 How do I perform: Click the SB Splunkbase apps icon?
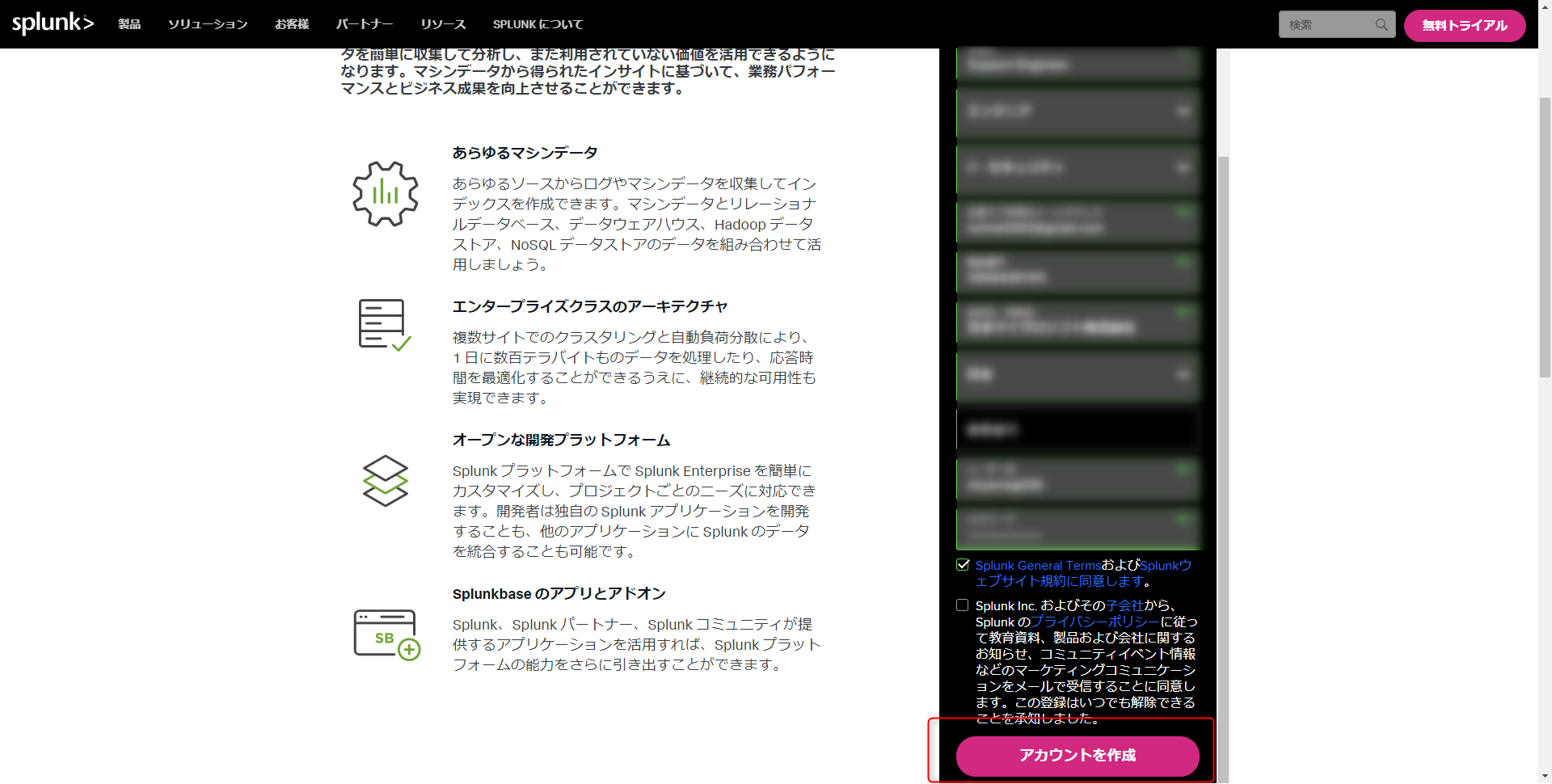pos(386,634)
